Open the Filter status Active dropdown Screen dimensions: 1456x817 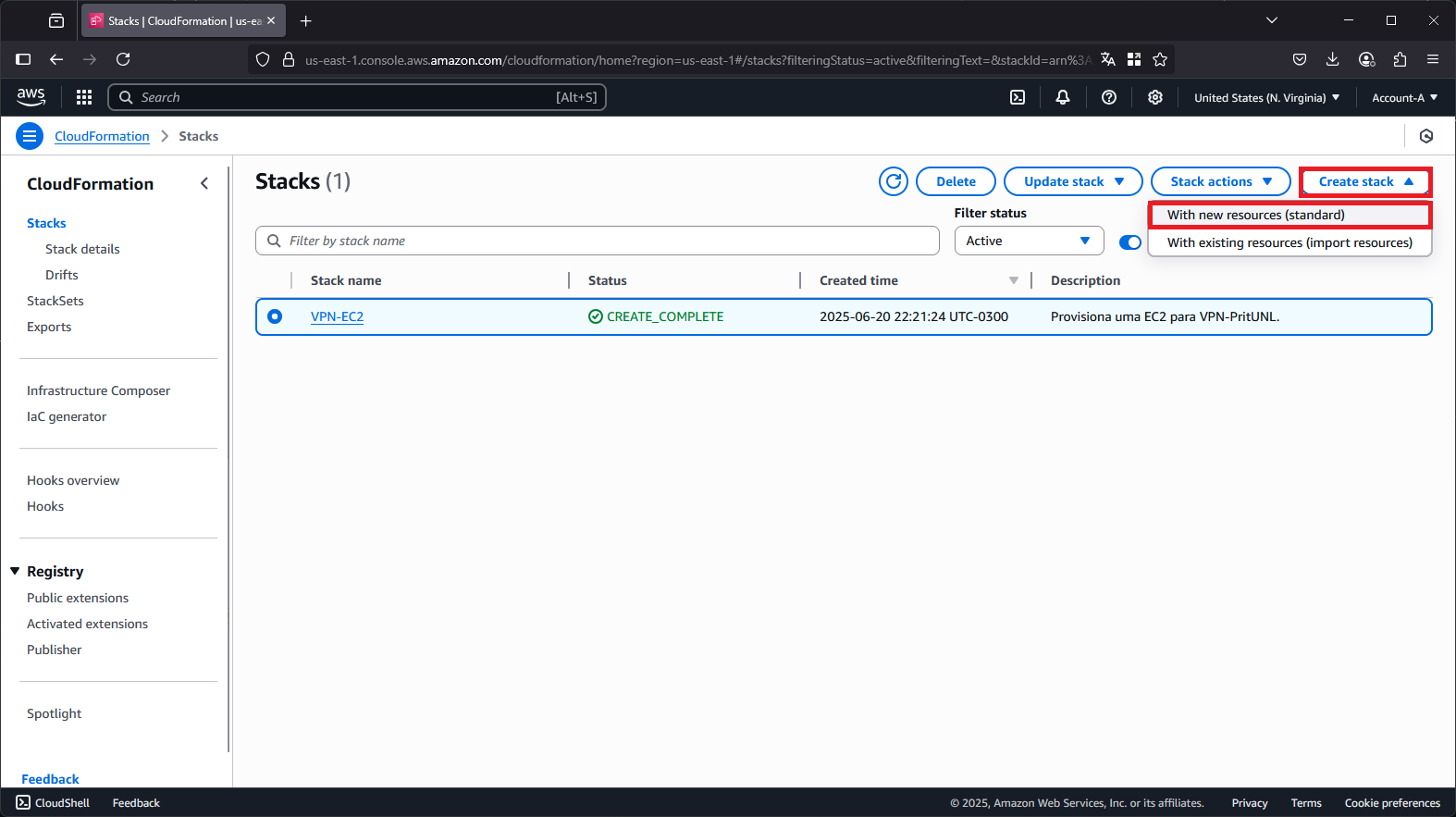1029,241
